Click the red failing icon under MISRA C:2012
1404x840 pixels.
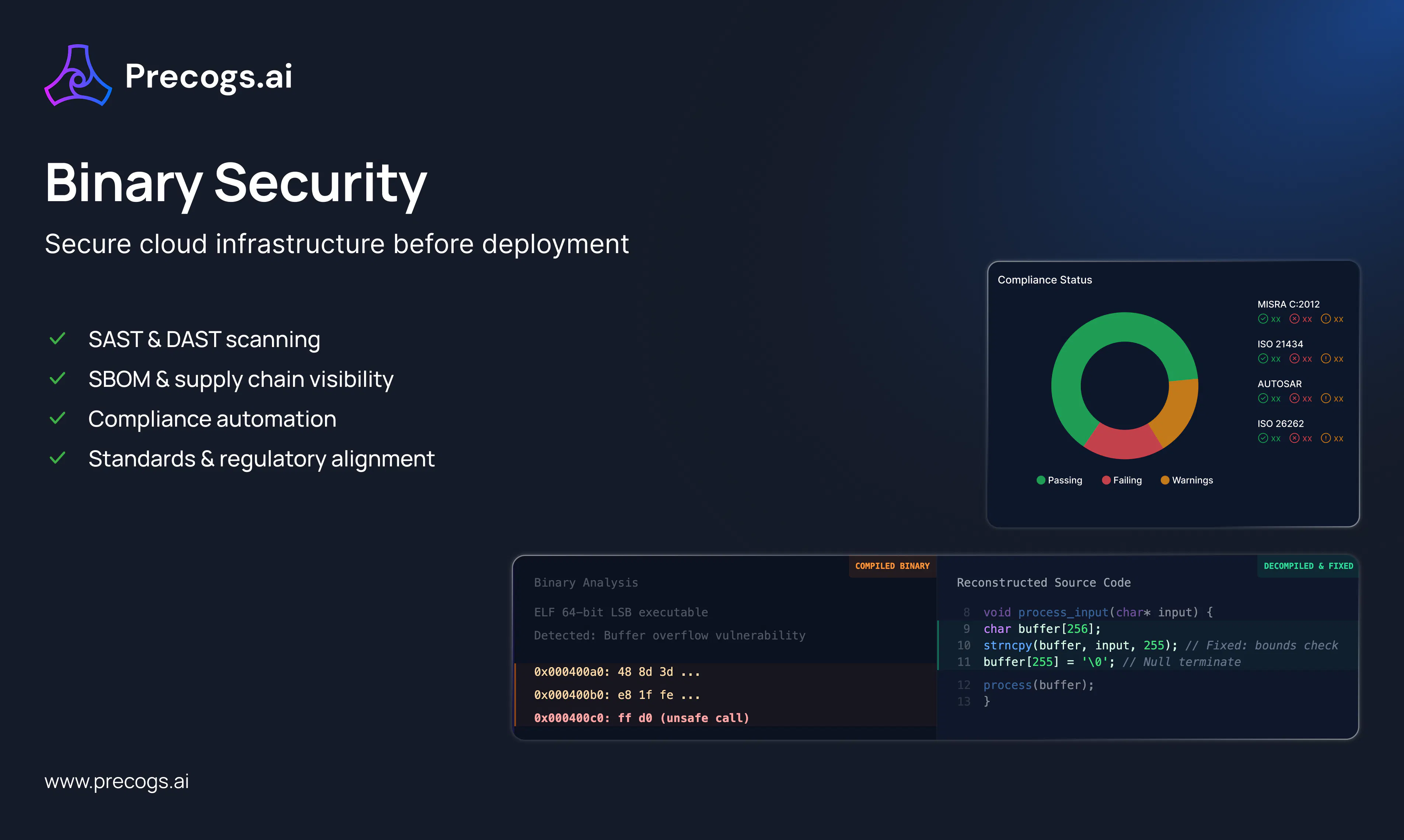click(x=1294, y=319)
